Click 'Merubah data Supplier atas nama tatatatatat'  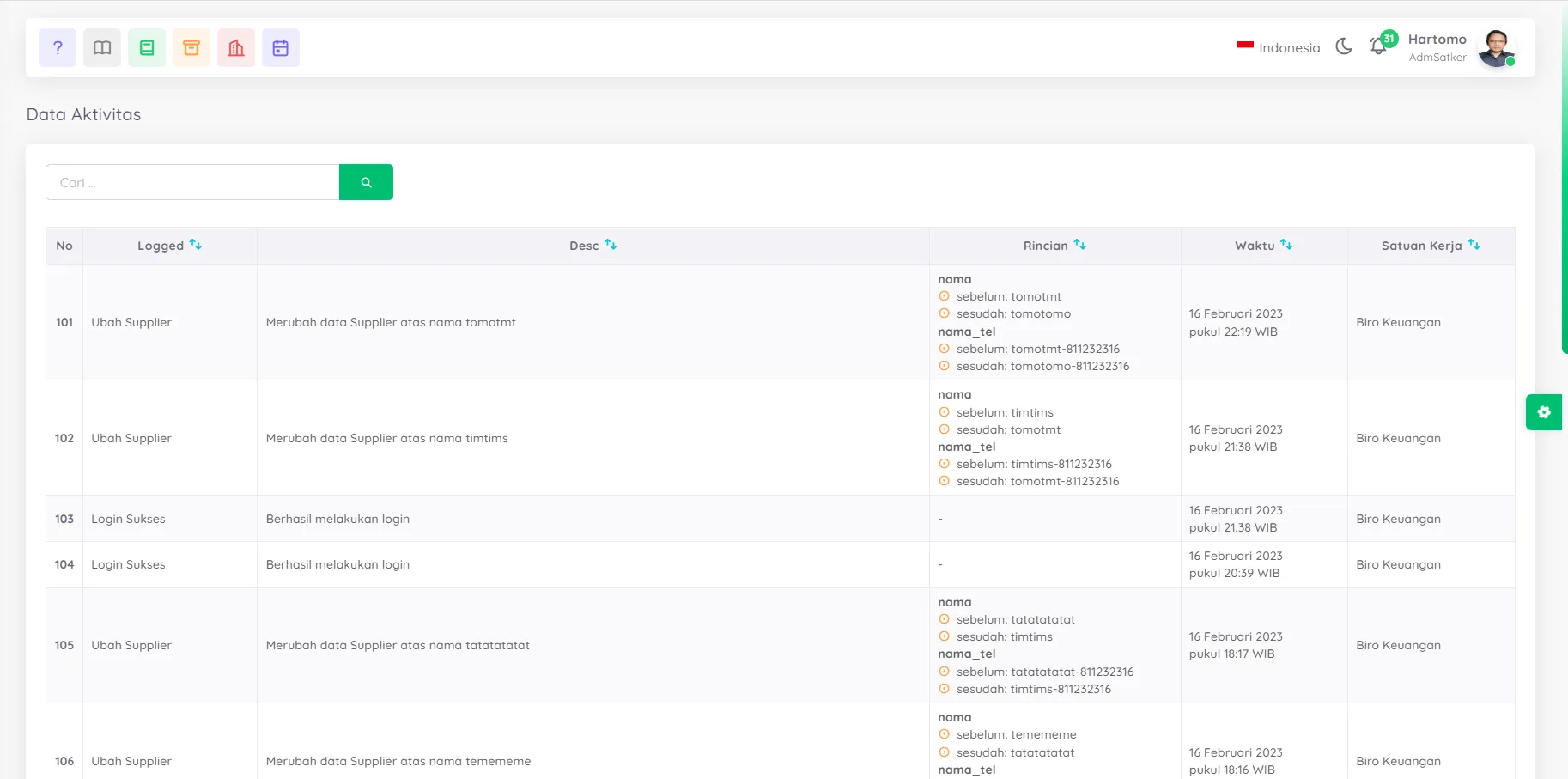point(398,645)
